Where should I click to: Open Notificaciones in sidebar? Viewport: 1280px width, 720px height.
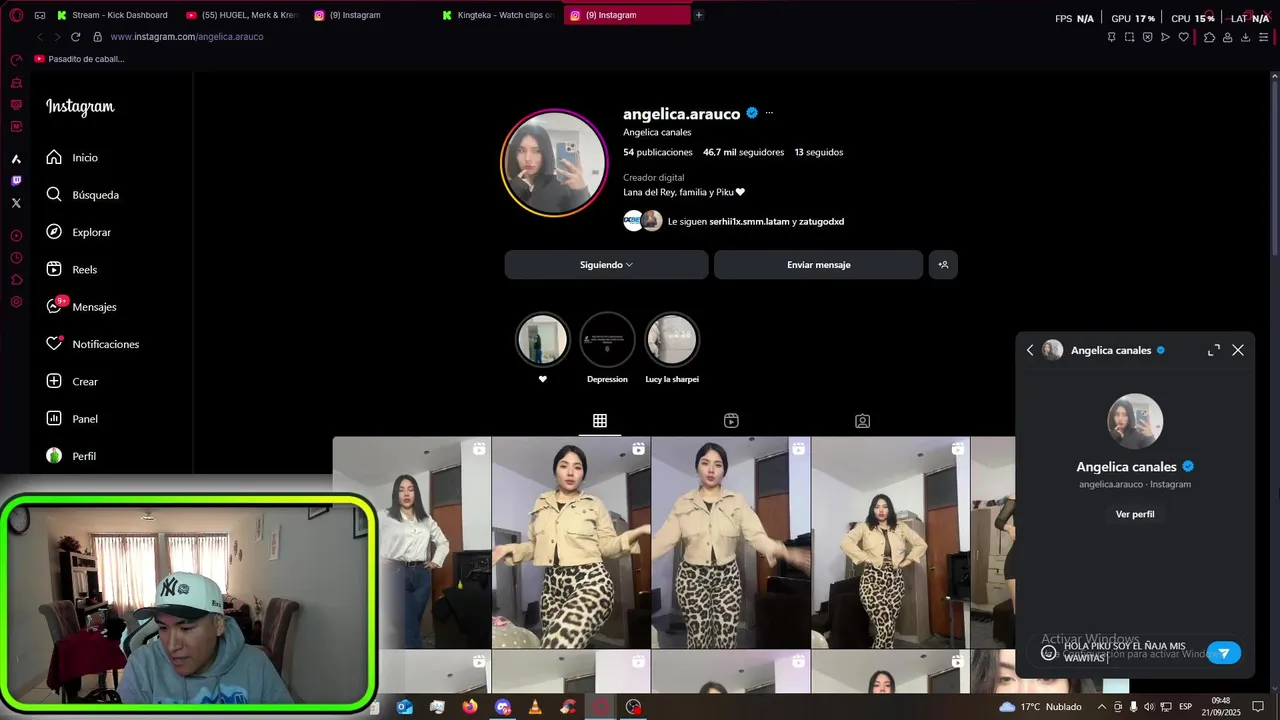pos(92,344)
